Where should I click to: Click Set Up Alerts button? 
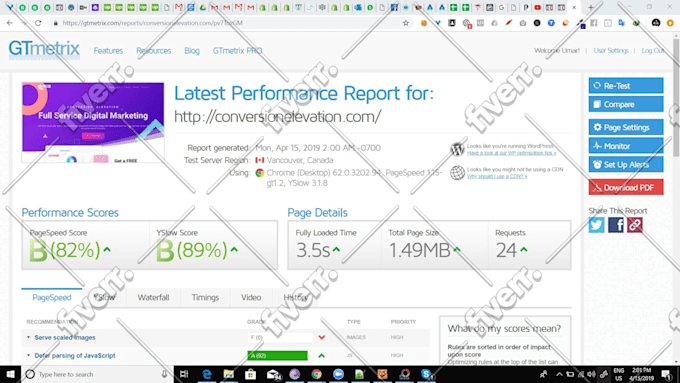(x=626, y=164)
